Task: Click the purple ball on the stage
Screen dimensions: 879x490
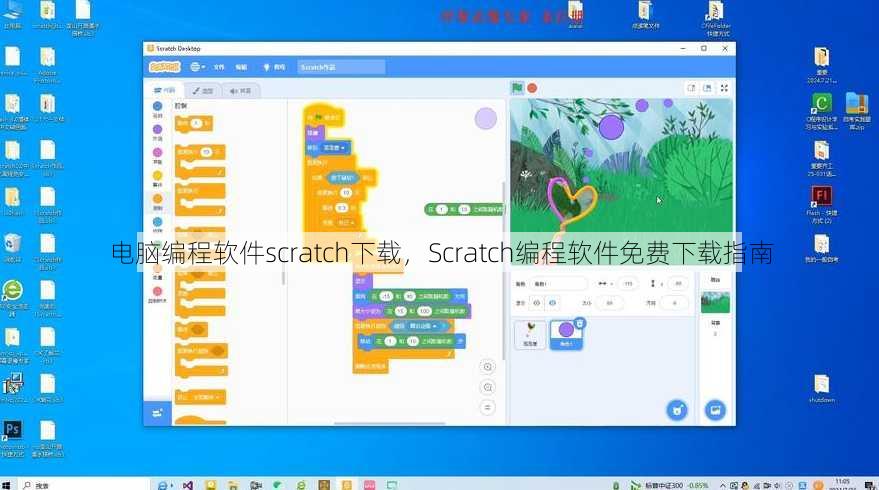Action: 611,126
